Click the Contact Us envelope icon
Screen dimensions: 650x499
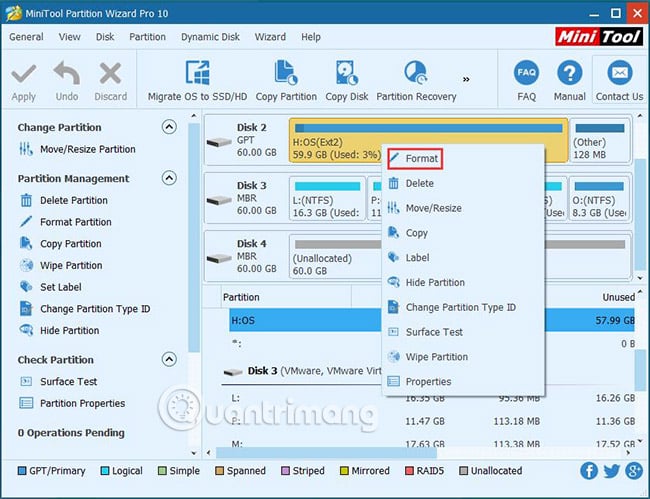point(620,73)
